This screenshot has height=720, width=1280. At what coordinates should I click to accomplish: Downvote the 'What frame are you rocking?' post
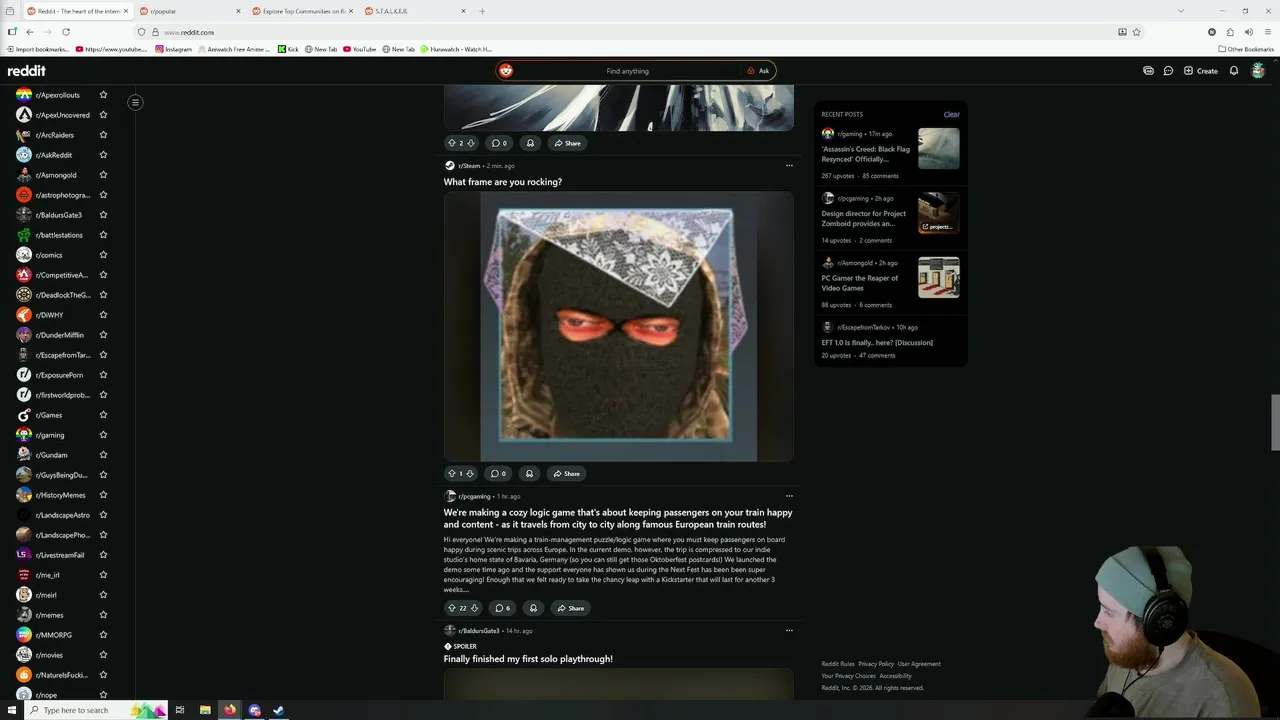[471, 474]
